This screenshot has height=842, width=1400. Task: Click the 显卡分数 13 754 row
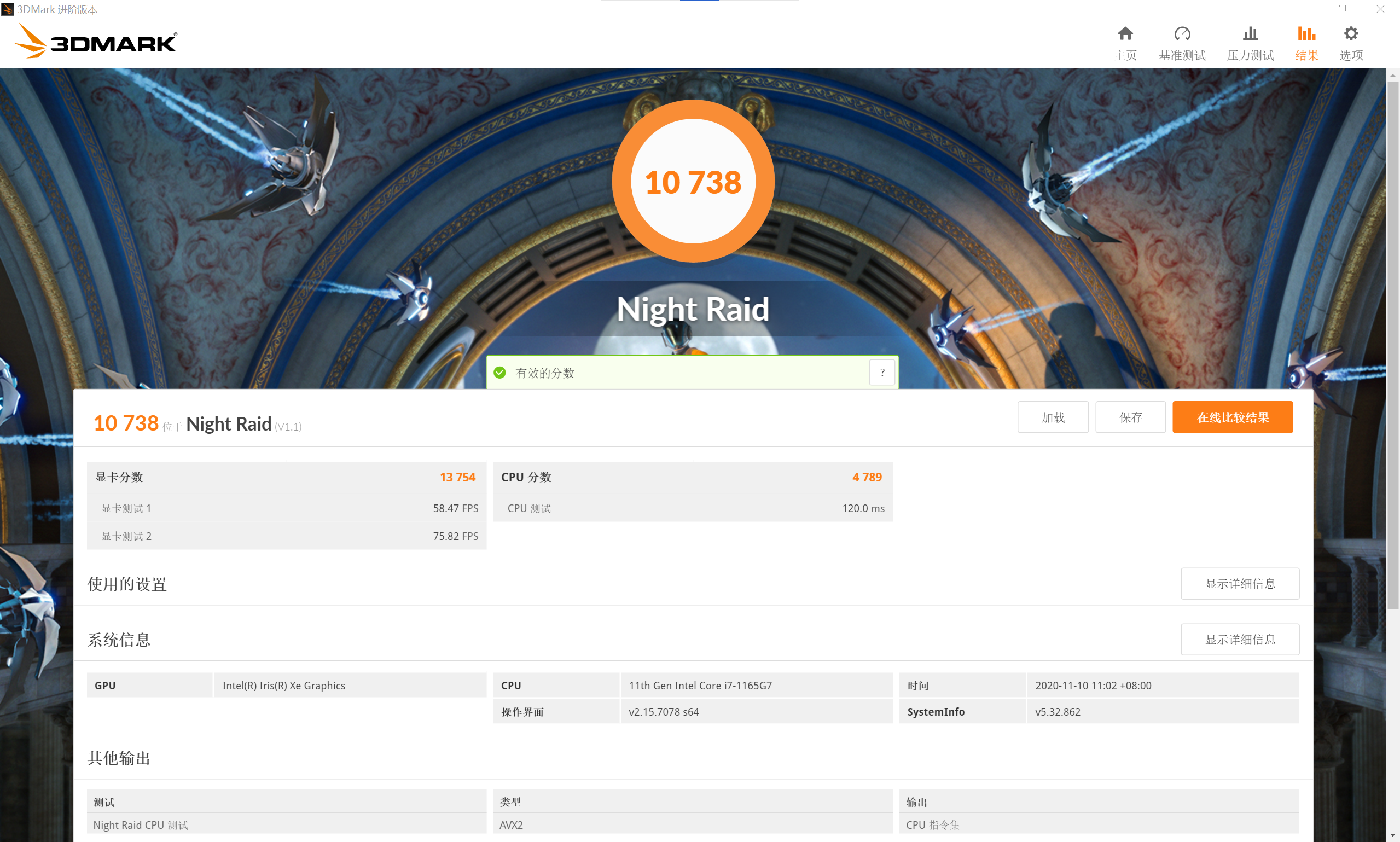[287, 477]
